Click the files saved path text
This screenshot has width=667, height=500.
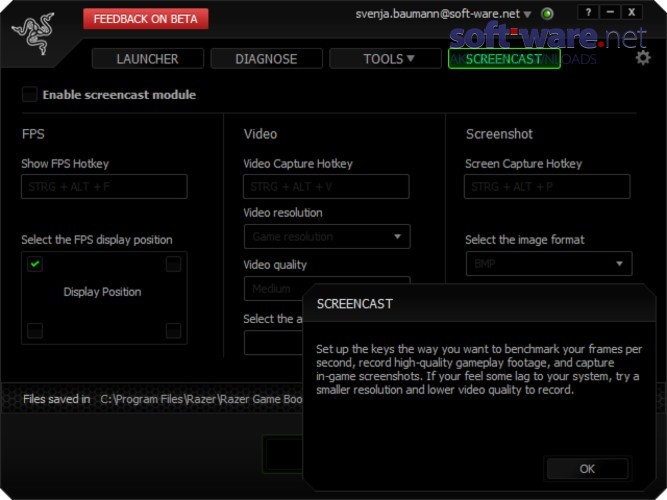[x=201, y=399]
